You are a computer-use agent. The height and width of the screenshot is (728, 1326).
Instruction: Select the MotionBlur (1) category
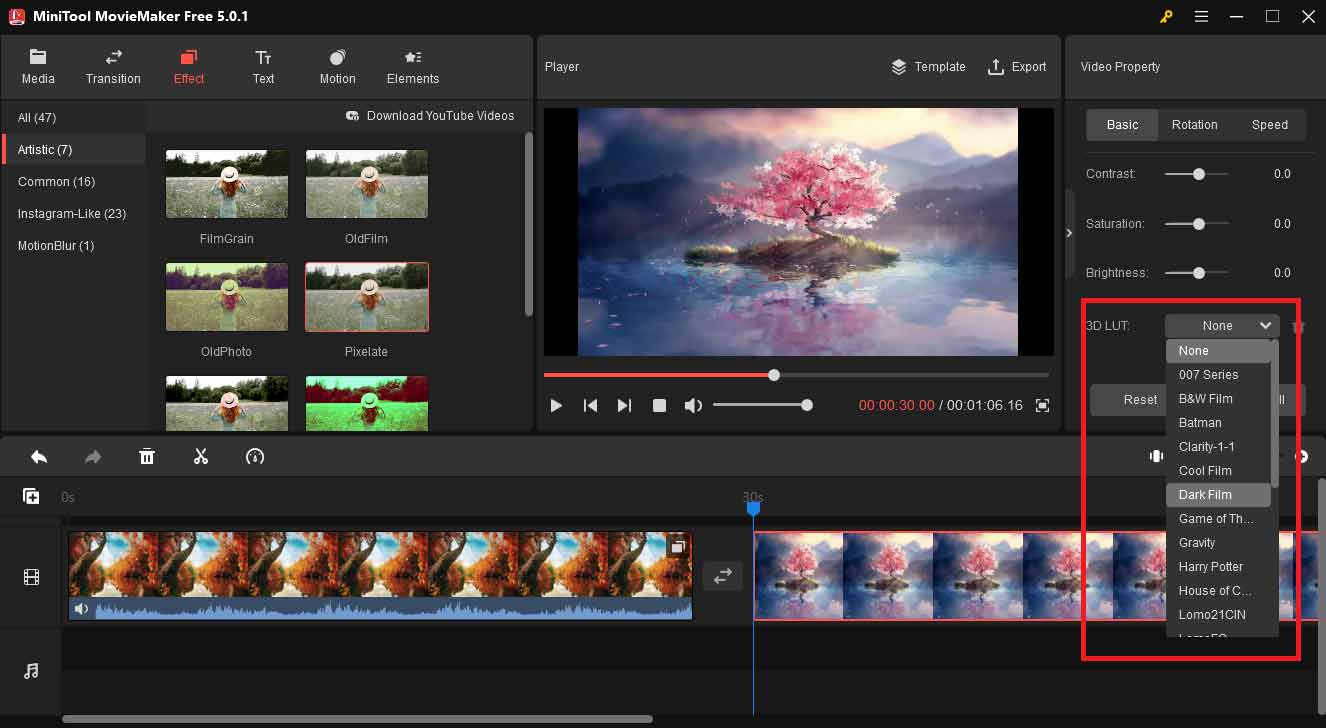pos(73,245)
